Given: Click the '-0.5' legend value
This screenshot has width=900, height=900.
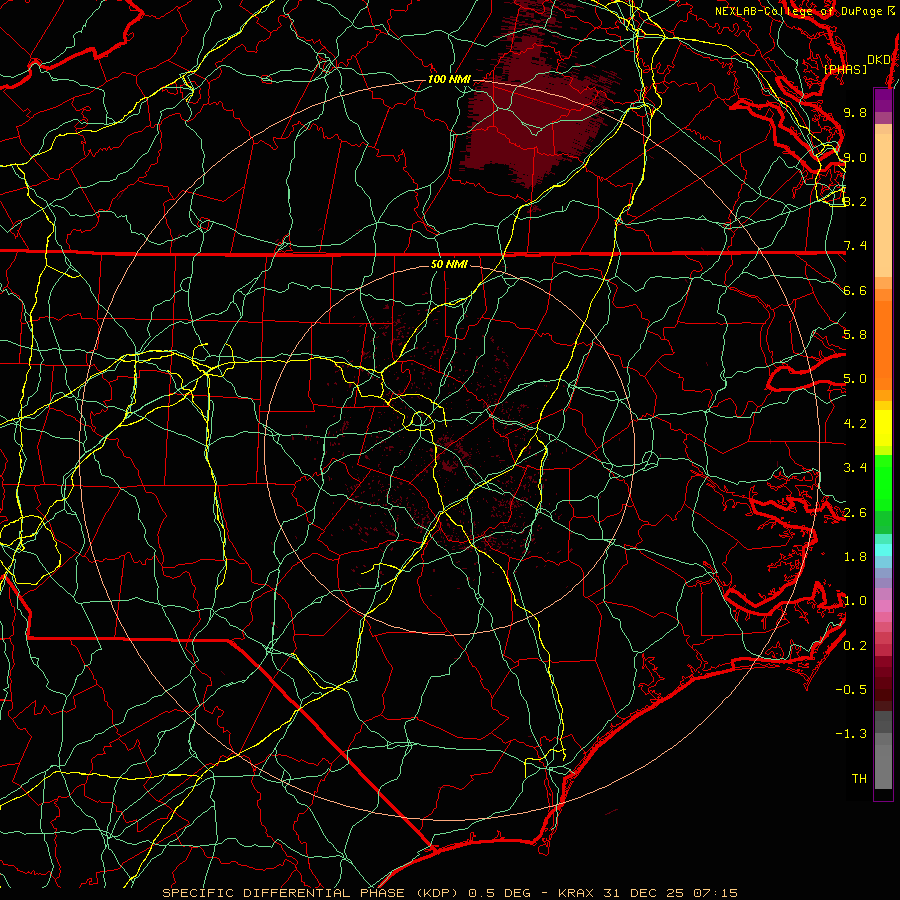Looking at the screenshot, I should pos(851,690).
